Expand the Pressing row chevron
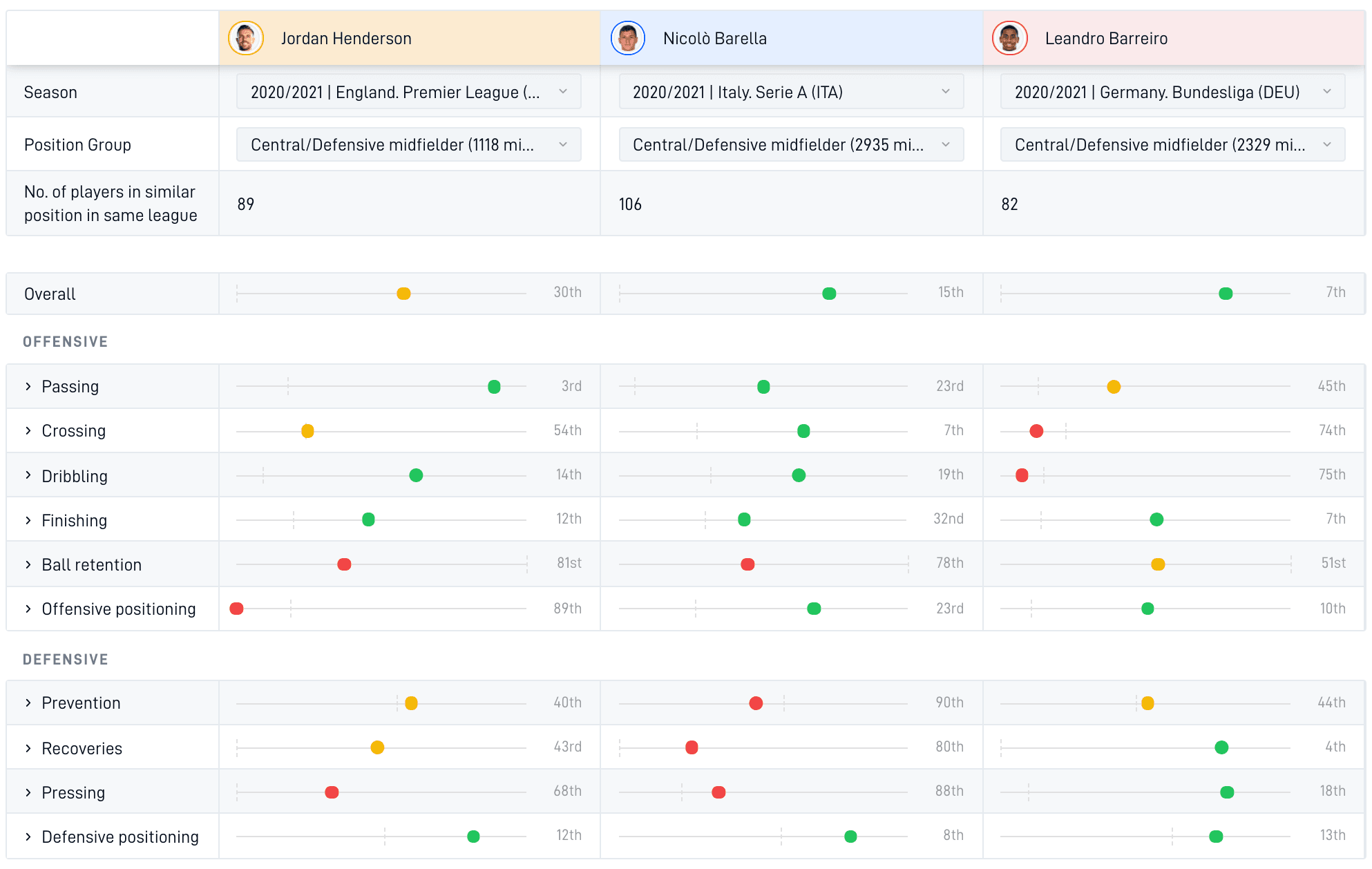Screen dimensions: 1372x869 (28, 792)
